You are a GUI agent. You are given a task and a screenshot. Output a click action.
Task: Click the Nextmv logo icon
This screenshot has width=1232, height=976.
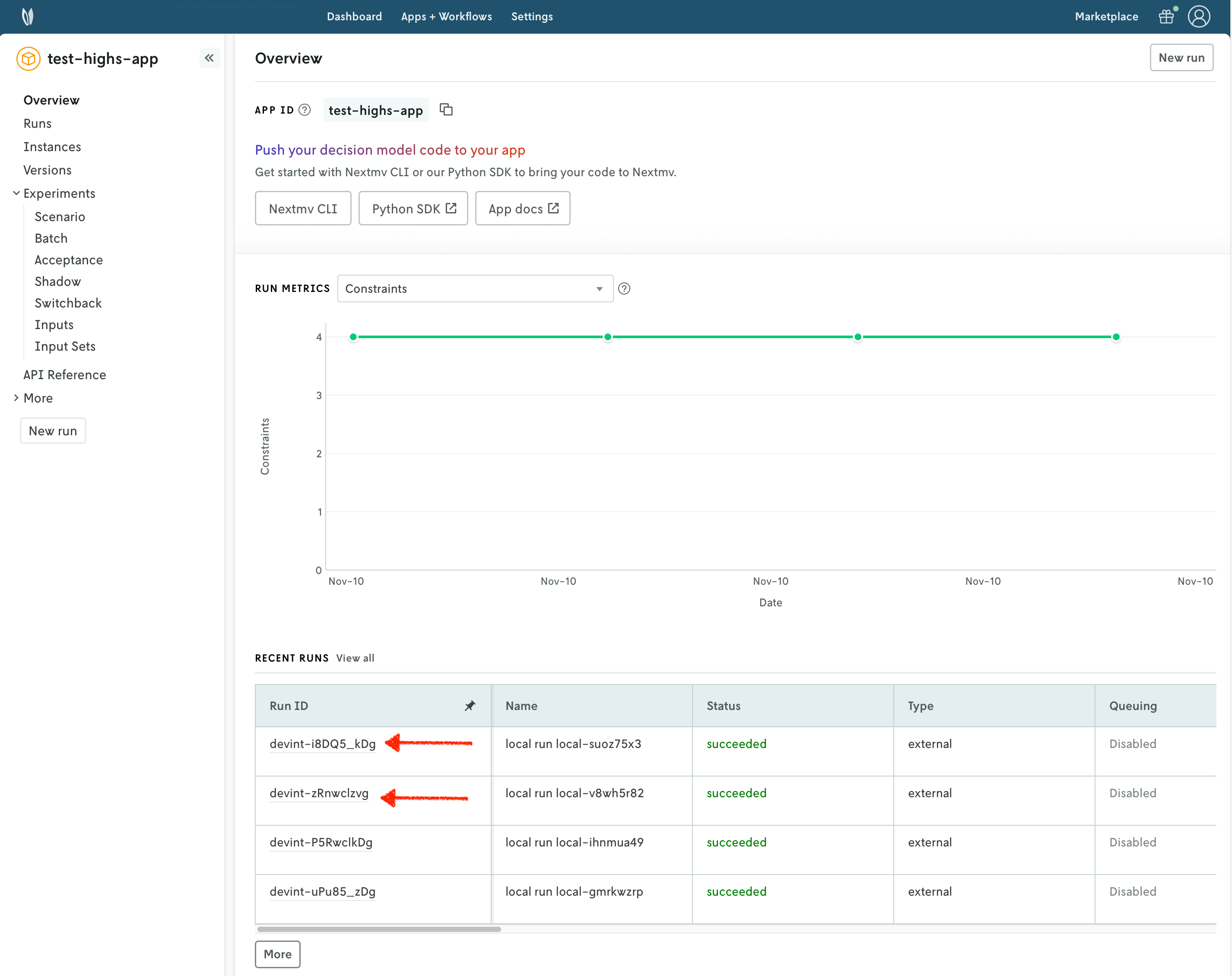coord(27,16)
